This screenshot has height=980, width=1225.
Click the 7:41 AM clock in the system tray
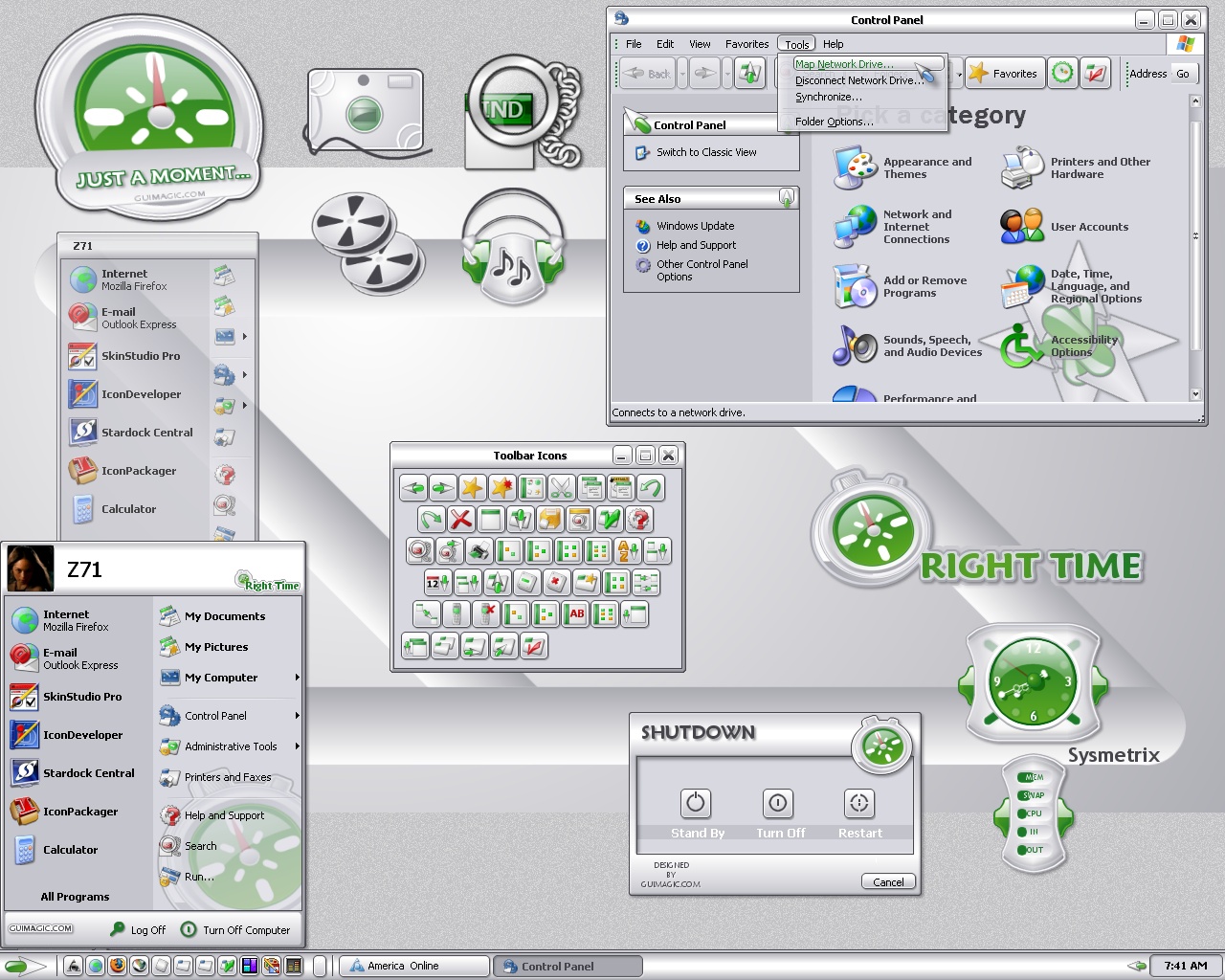(x=1186, y=966)
